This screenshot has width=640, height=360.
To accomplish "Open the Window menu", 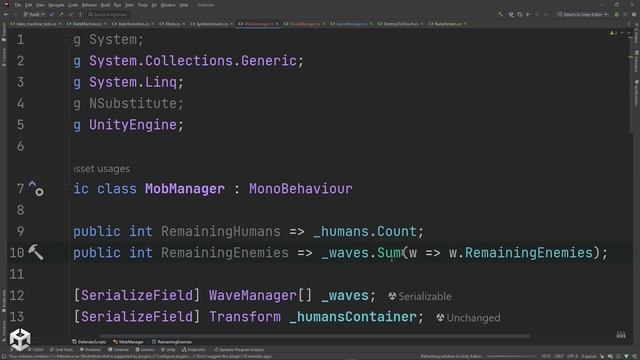I will pyautogui.click(x=167, y=5).
